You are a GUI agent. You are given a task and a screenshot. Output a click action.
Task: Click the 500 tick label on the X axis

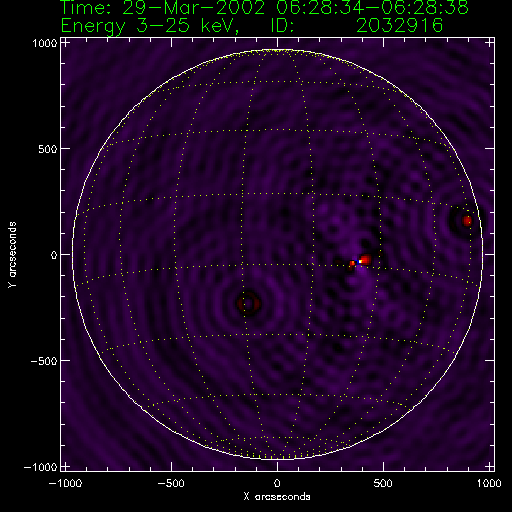(x=383, y=483)
